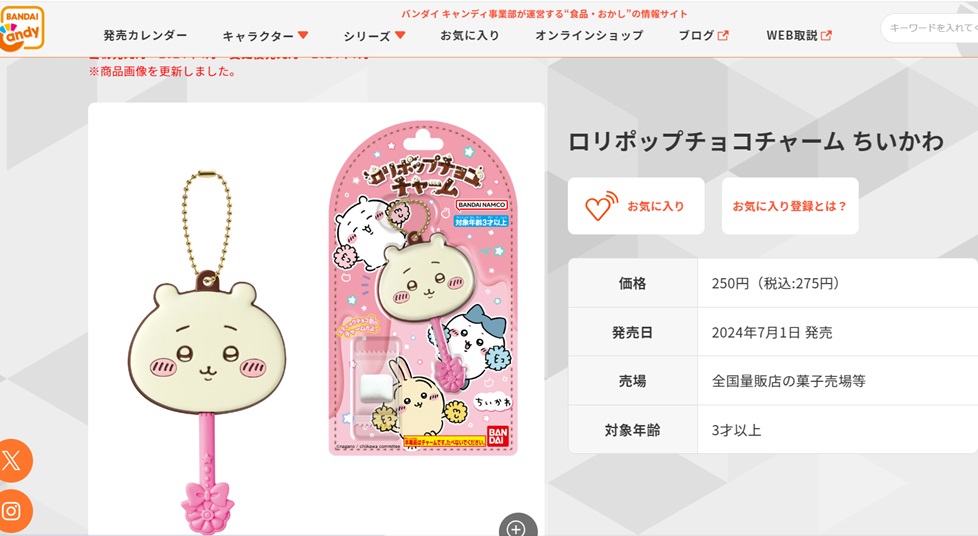
Task: Zoom product image with plus icon
Action: tap(518, 527)
